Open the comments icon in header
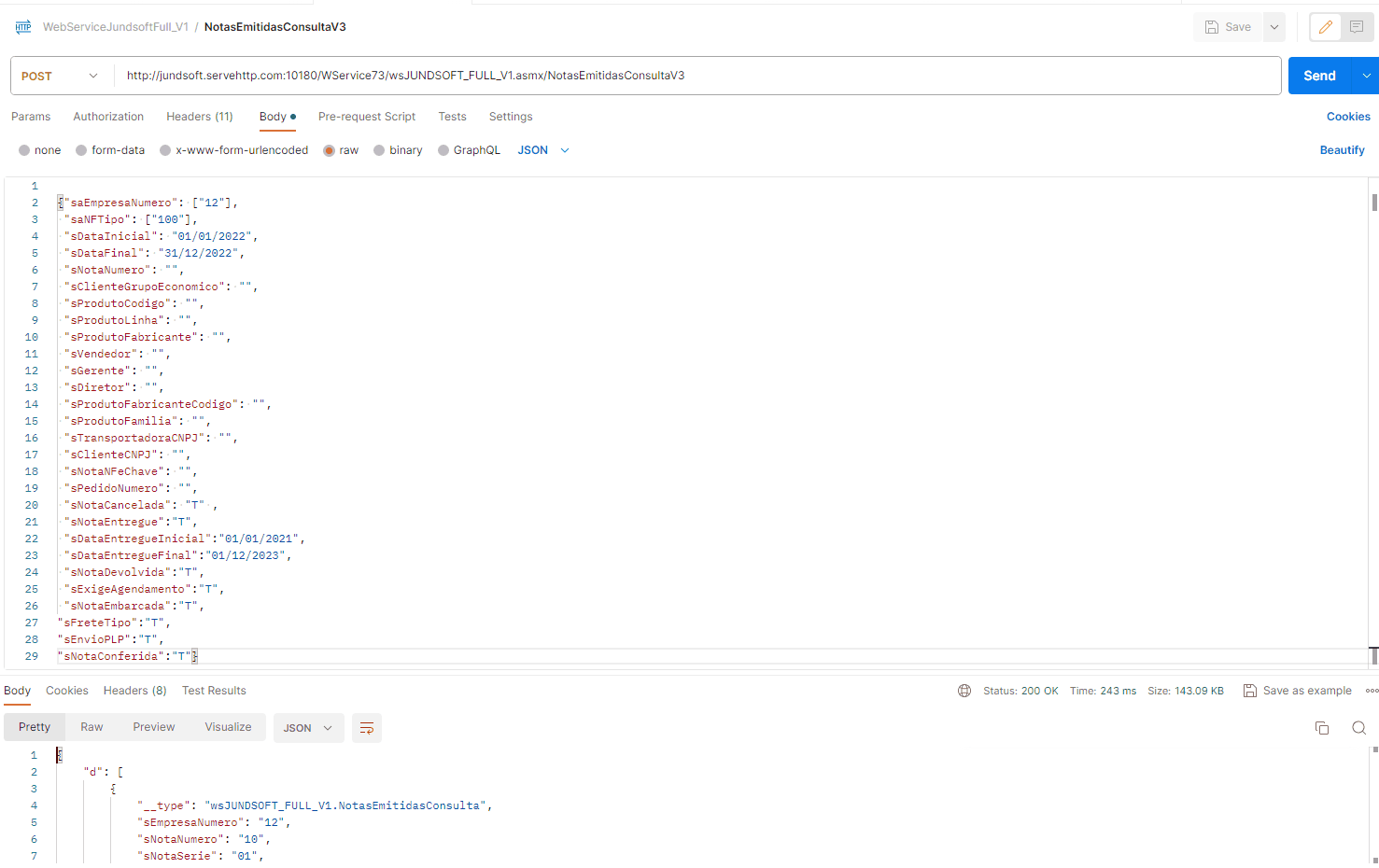Screen dimensions: 1379x868 pyautogui.click(x=1357, y=27)
